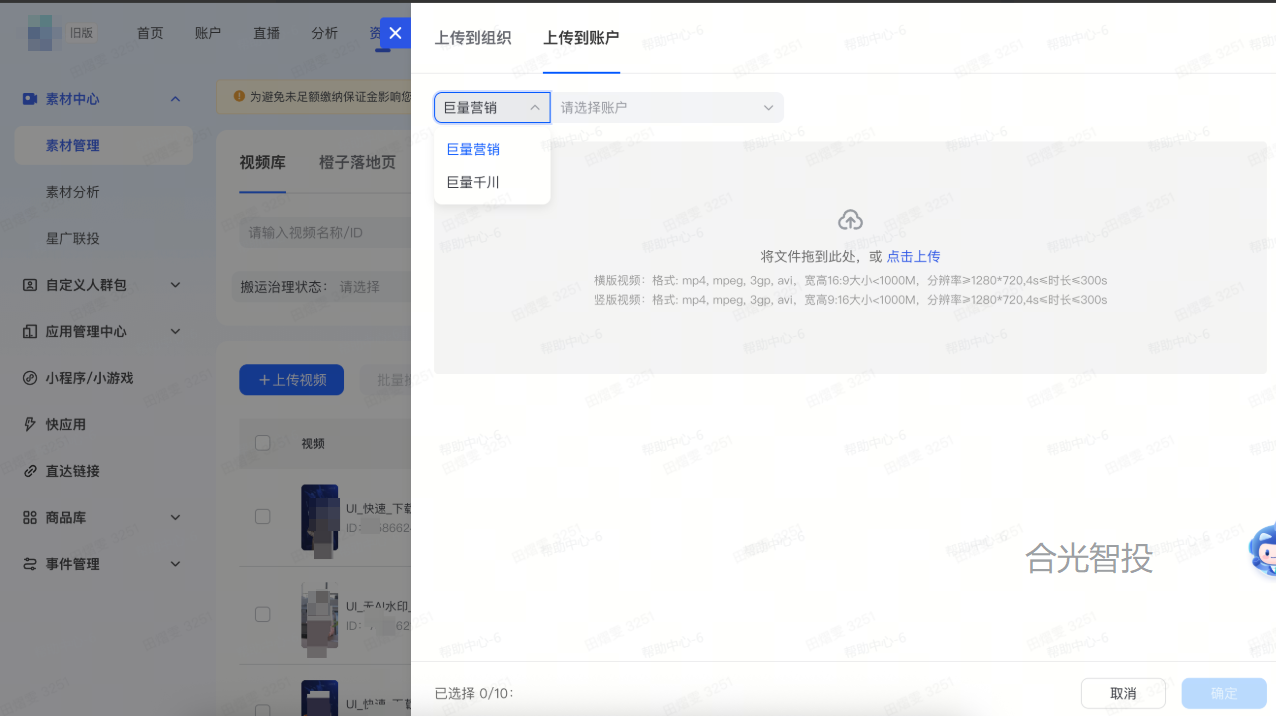Click the 旧版 version label
Screen dimensions: 1276x716
pos(81,33)
